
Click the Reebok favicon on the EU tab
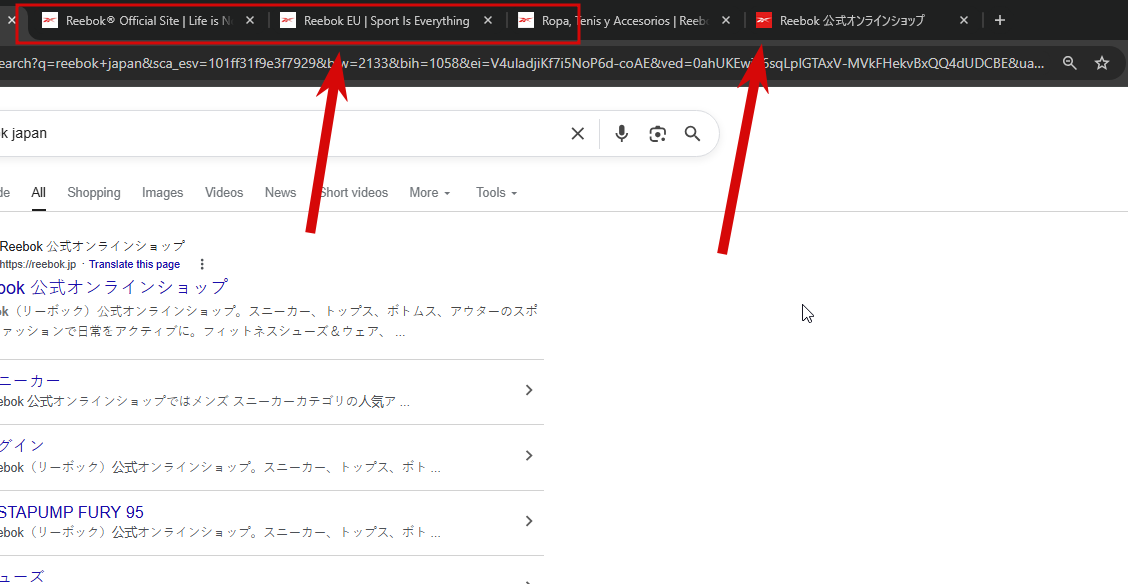288,20
